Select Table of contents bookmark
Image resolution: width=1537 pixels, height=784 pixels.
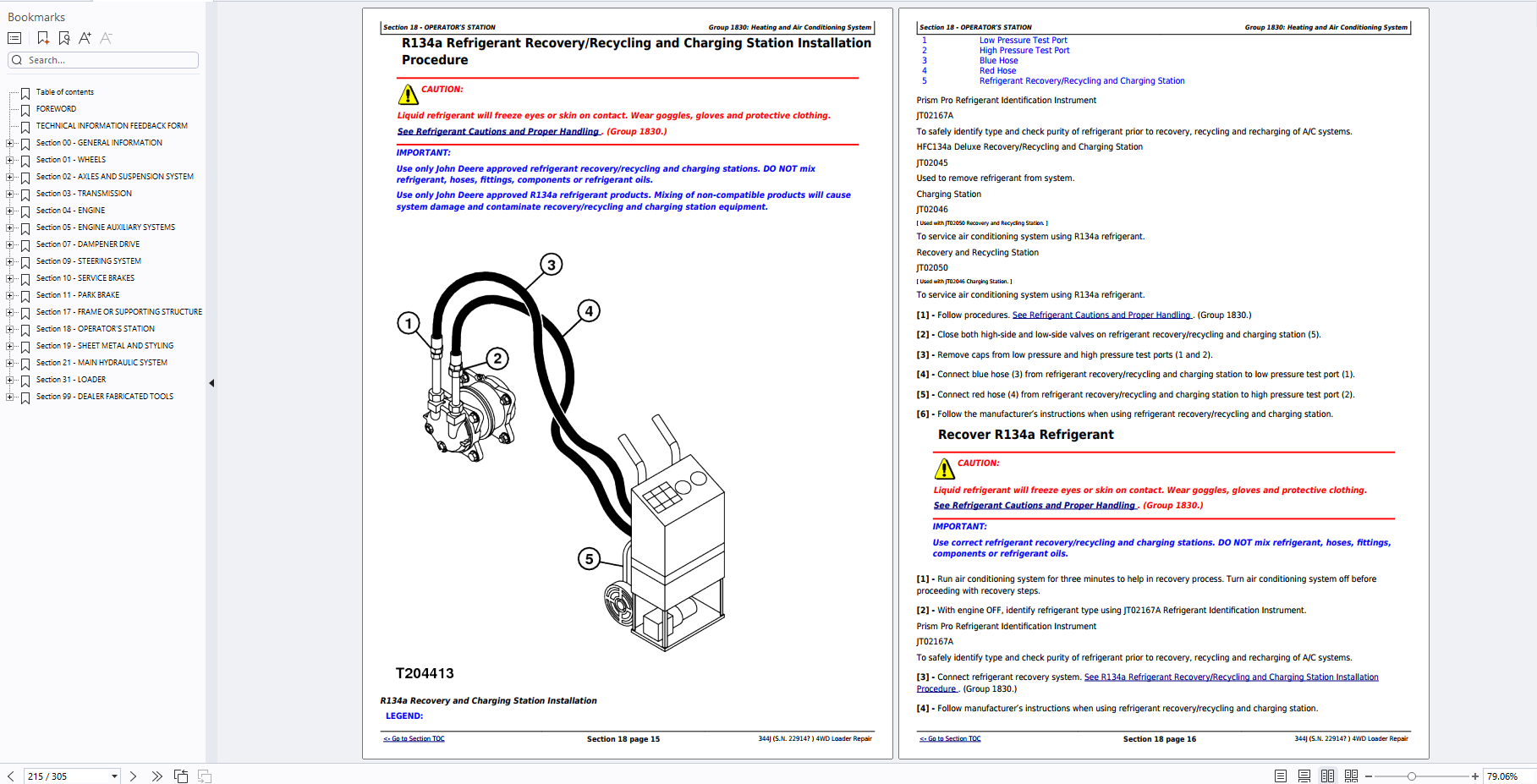(64, 92)
